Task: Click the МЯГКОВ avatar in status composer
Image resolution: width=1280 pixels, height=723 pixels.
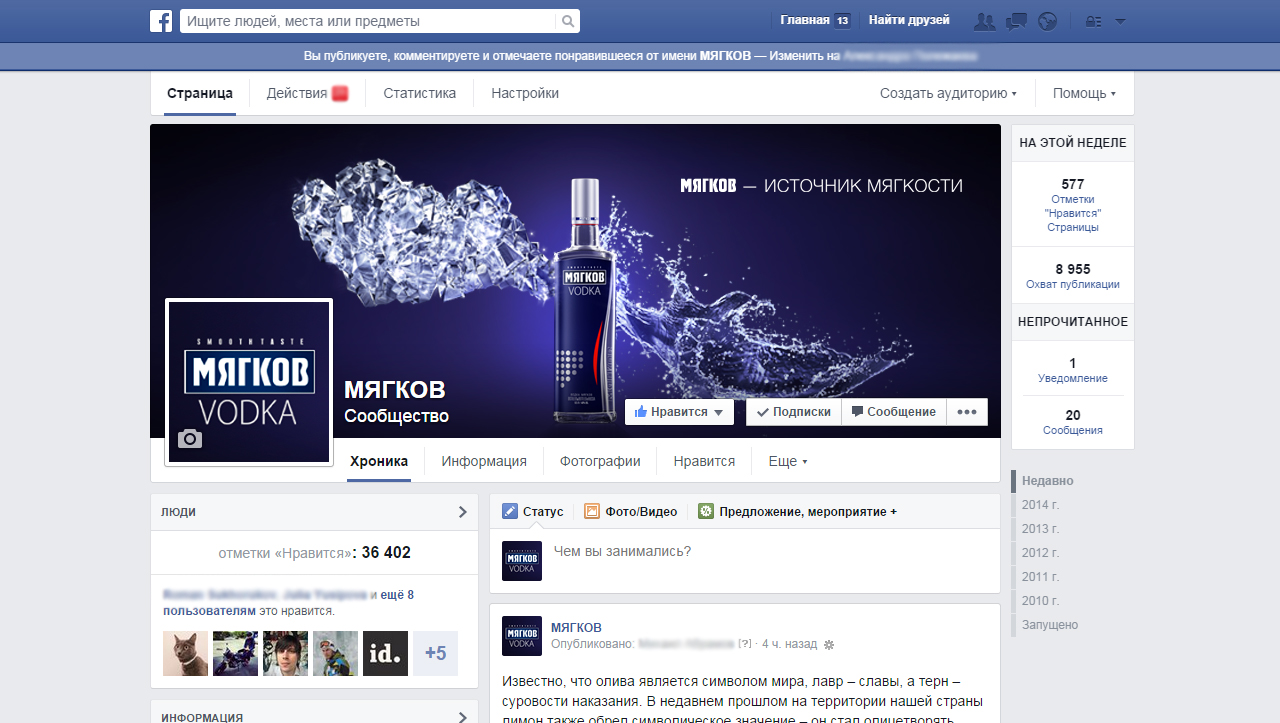Action: (x=522, y=561)
